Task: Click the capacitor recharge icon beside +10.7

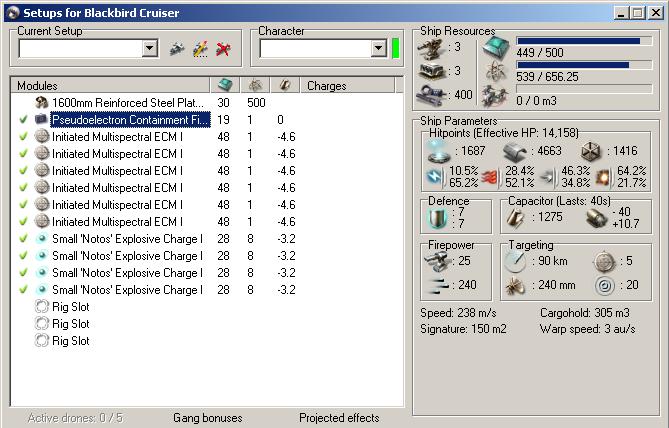Action: [x=596, y=218]
